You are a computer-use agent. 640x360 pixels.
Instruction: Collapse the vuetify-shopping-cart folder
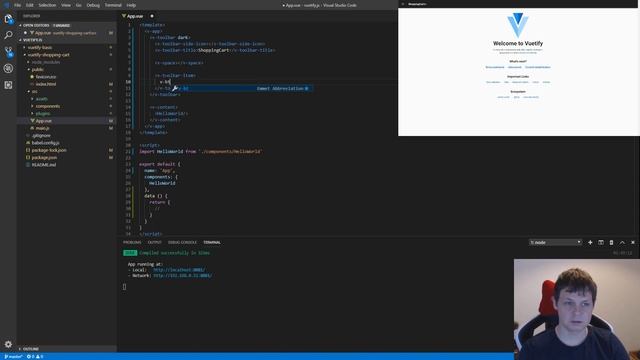(48, 55)
